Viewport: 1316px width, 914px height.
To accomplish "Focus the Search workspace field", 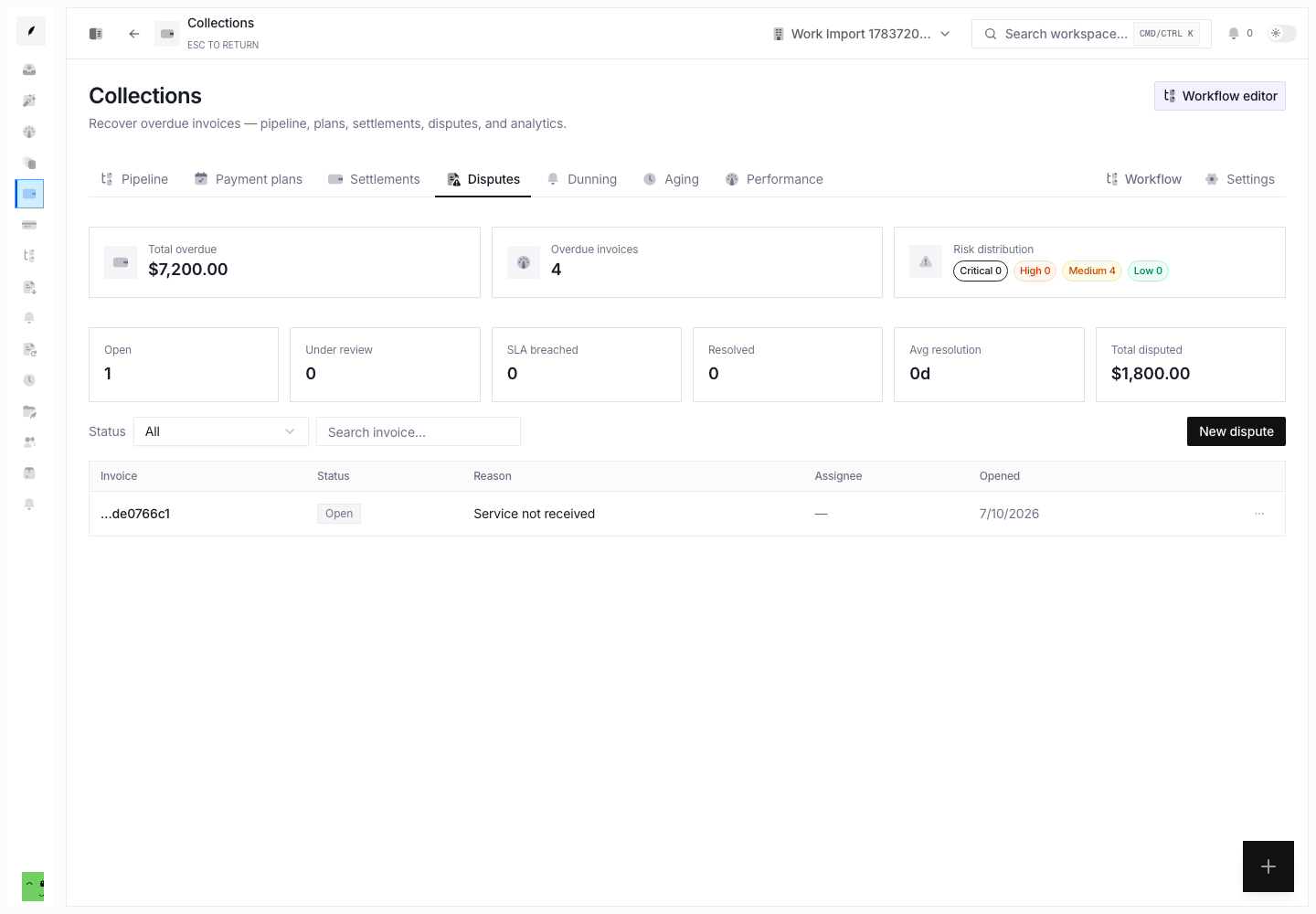I will [x=1091, y=34].
